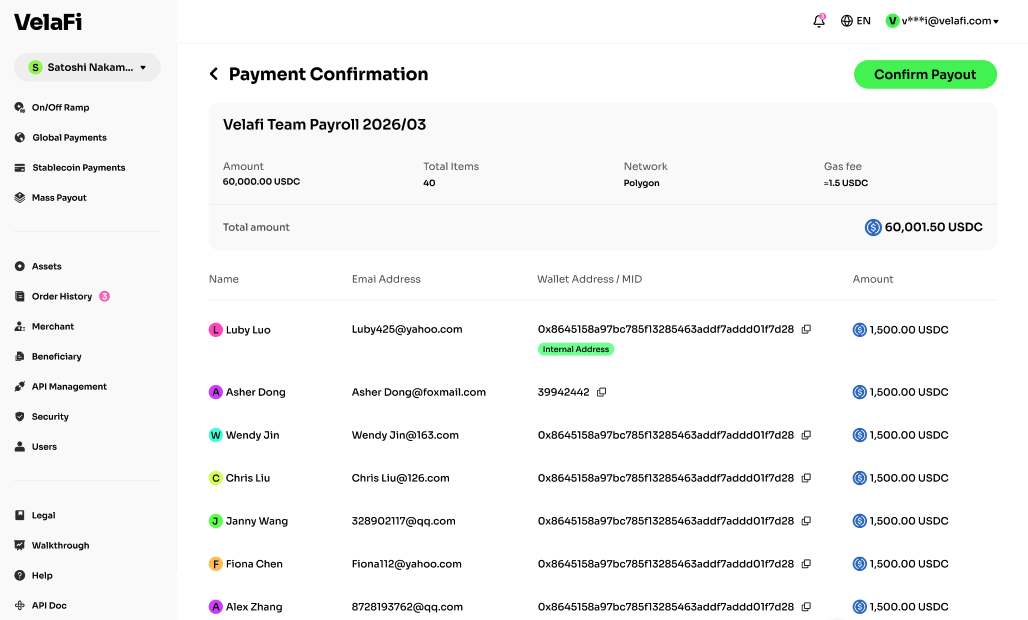
Task: Click the globe language icon
Action: tap(846, 21)
